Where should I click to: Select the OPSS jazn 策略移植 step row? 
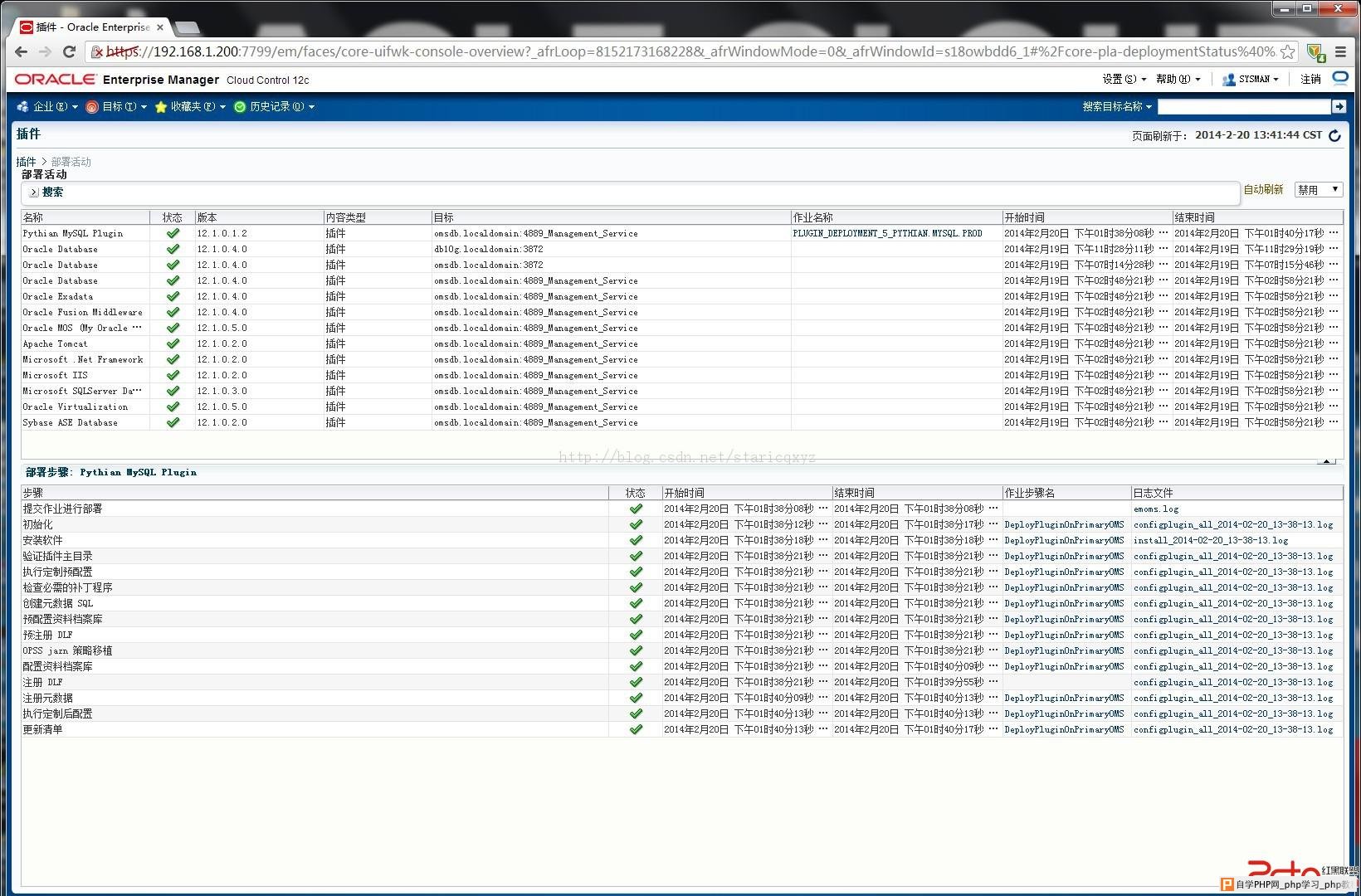(x=682, y=650)
